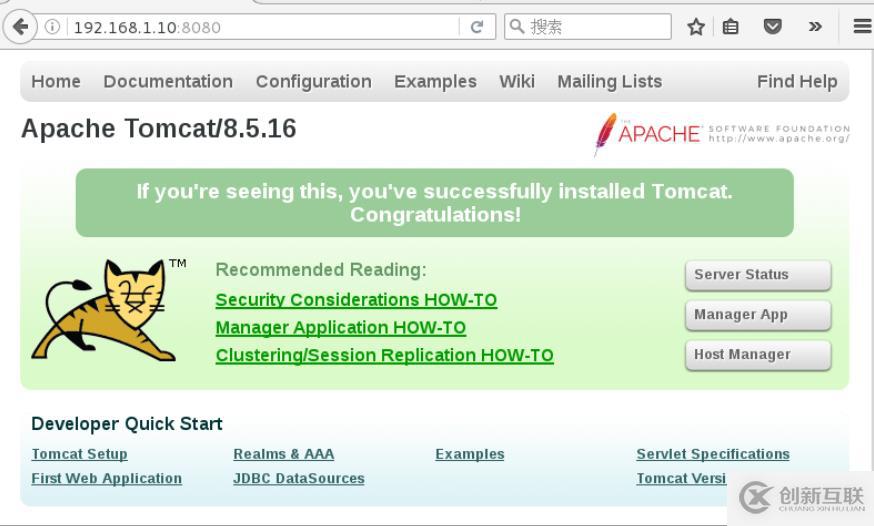Open Realms & AAA link
Viewport: 874px width, 526px height.
(284, 454)
